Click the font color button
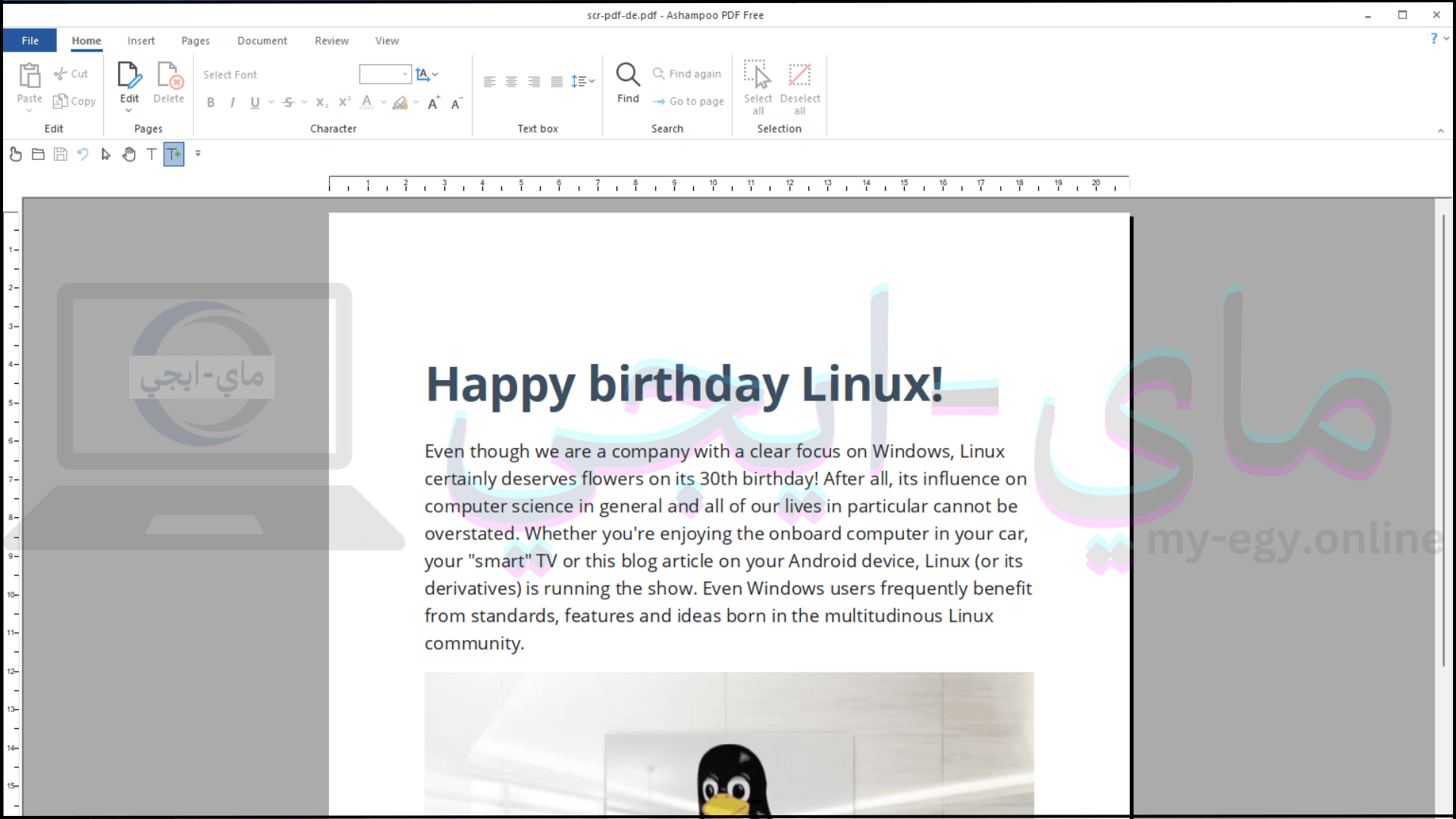1456x819 pixels. pos(367,102)
